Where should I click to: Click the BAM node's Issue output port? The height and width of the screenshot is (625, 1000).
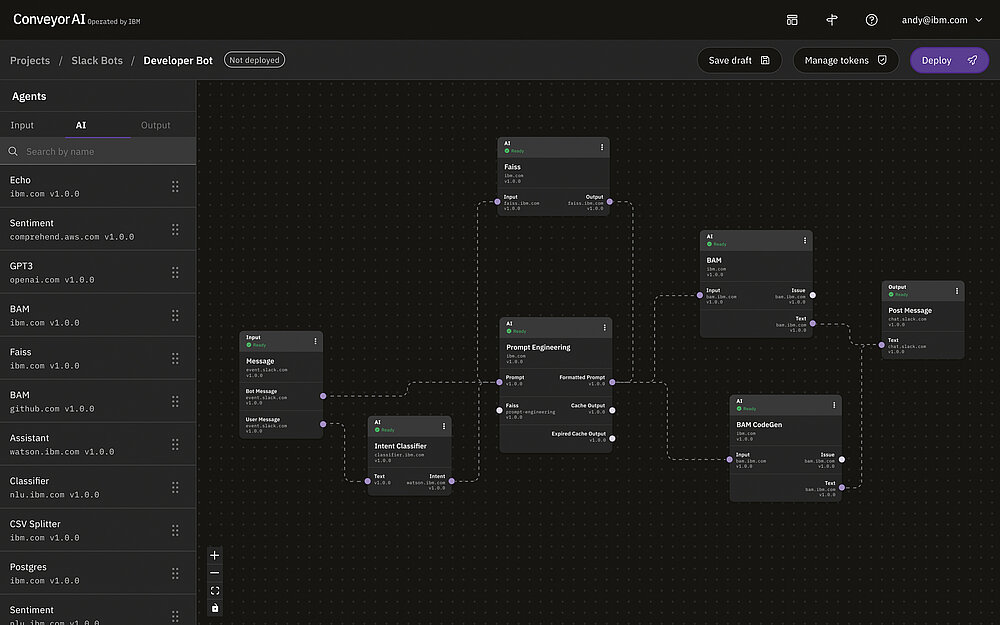coord(812,295)
